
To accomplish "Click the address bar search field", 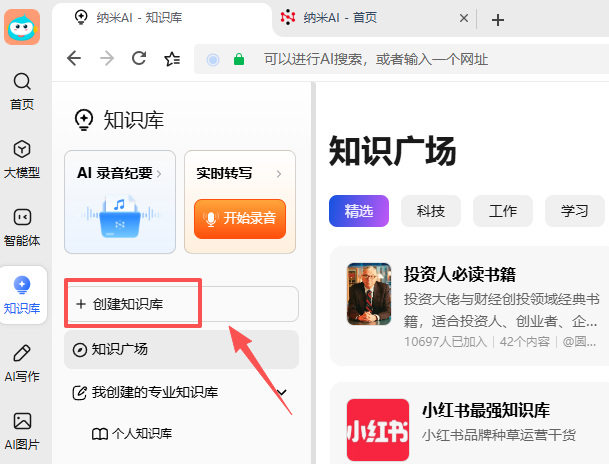I will (400, 59).
